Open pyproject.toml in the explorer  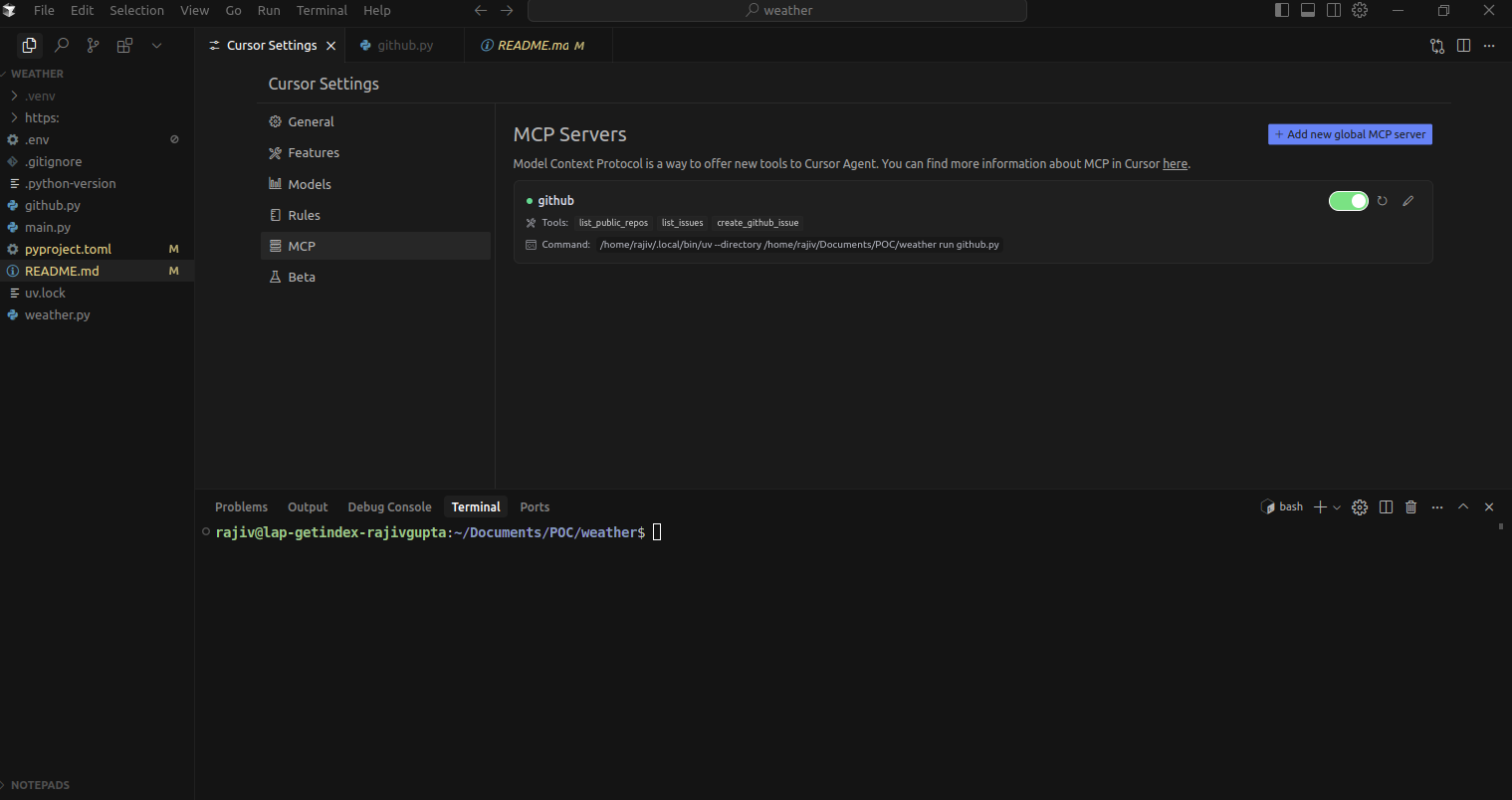click(x=97, y=249)
